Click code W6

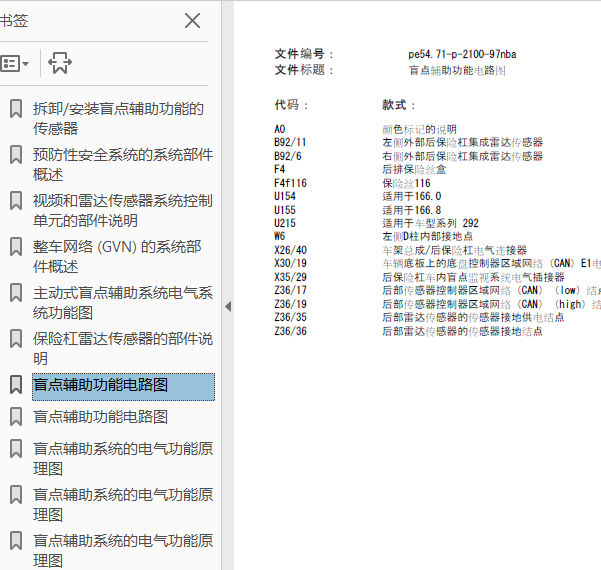(280, 236)
